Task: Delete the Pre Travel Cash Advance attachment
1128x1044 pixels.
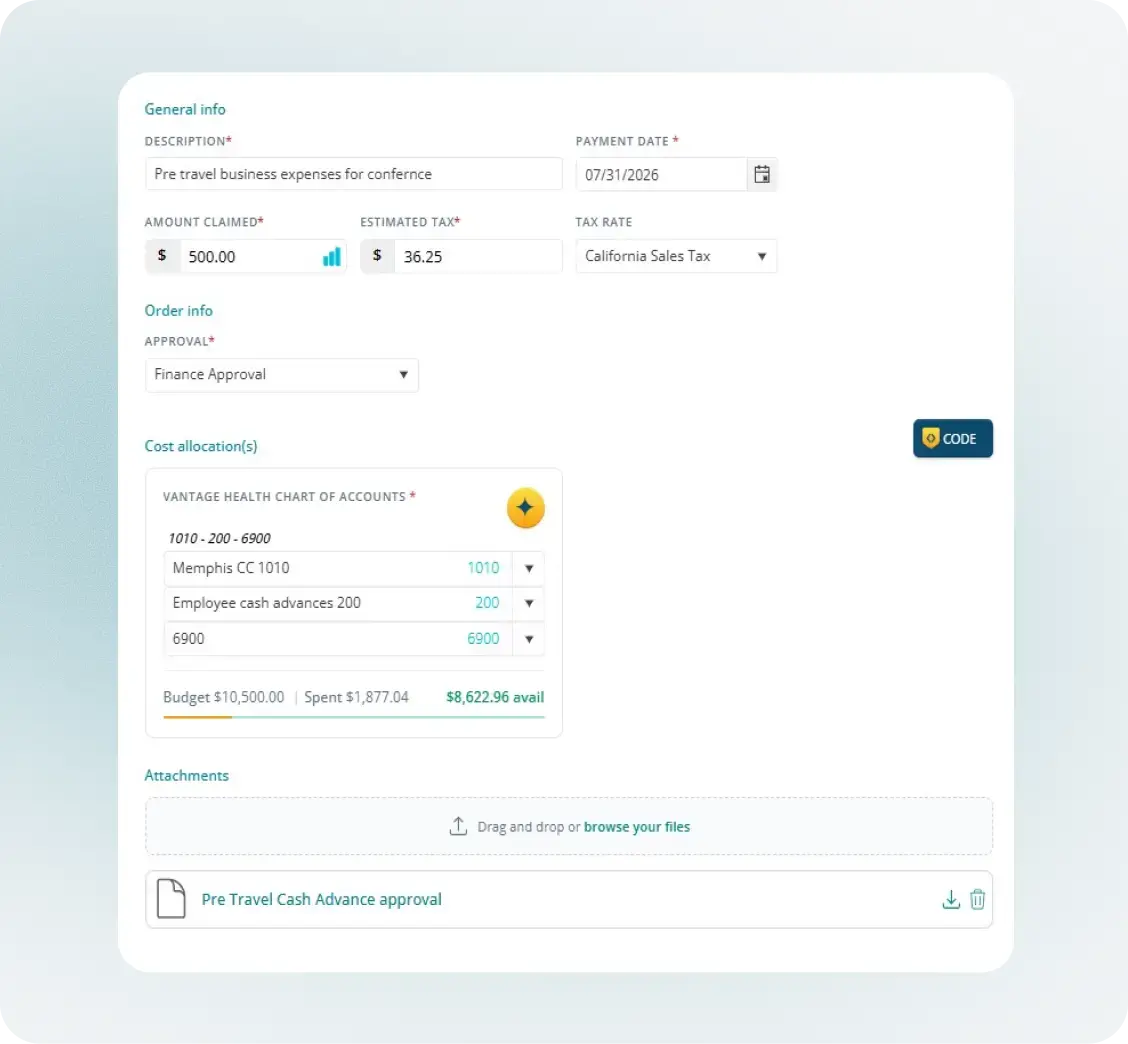Action: coord(977,899)
